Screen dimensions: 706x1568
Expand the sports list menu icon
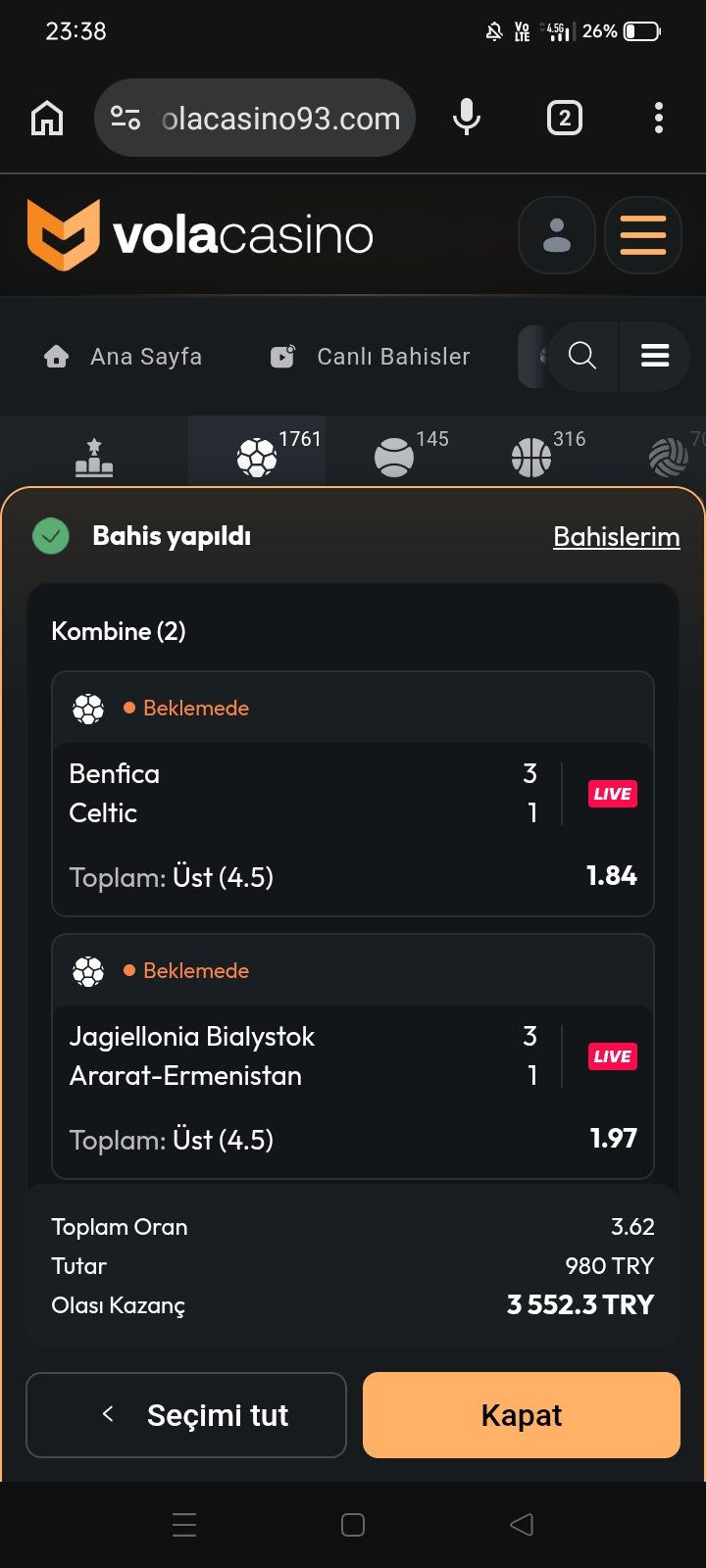[655, 356]
